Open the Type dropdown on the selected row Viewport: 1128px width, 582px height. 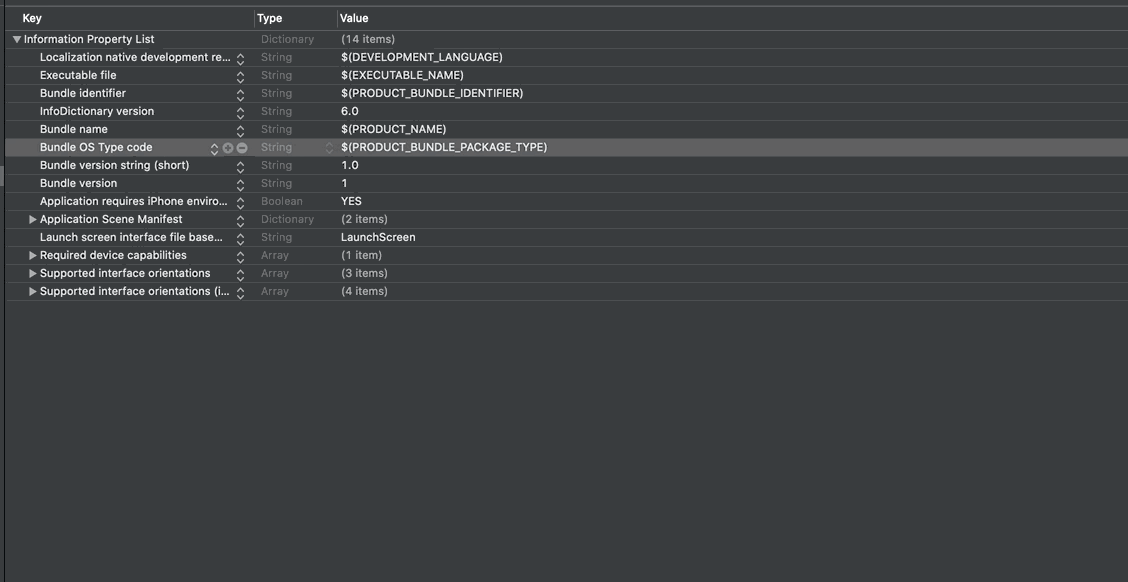(329, 147)
